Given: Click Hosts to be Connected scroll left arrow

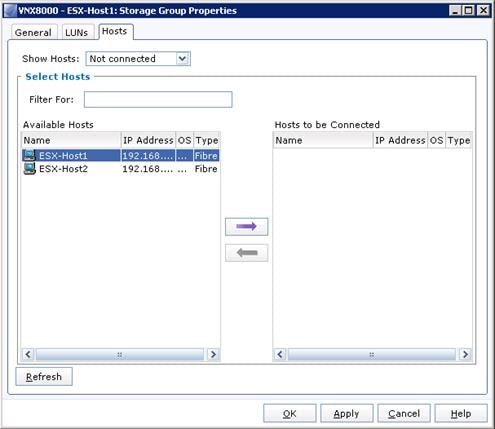Looking at the screenshot, I should pos(280,354).
